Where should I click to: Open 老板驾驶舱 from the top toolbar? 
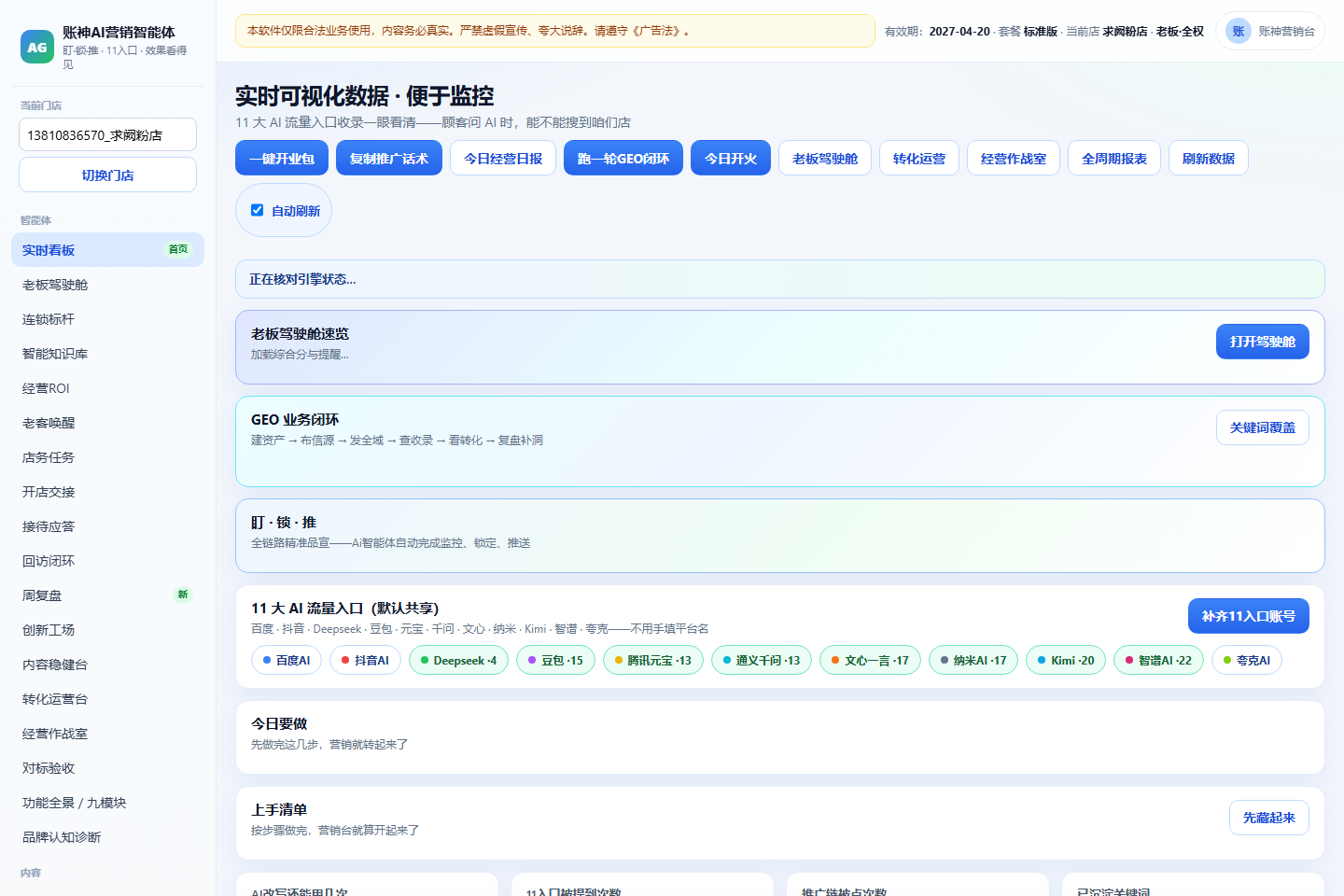825,159
